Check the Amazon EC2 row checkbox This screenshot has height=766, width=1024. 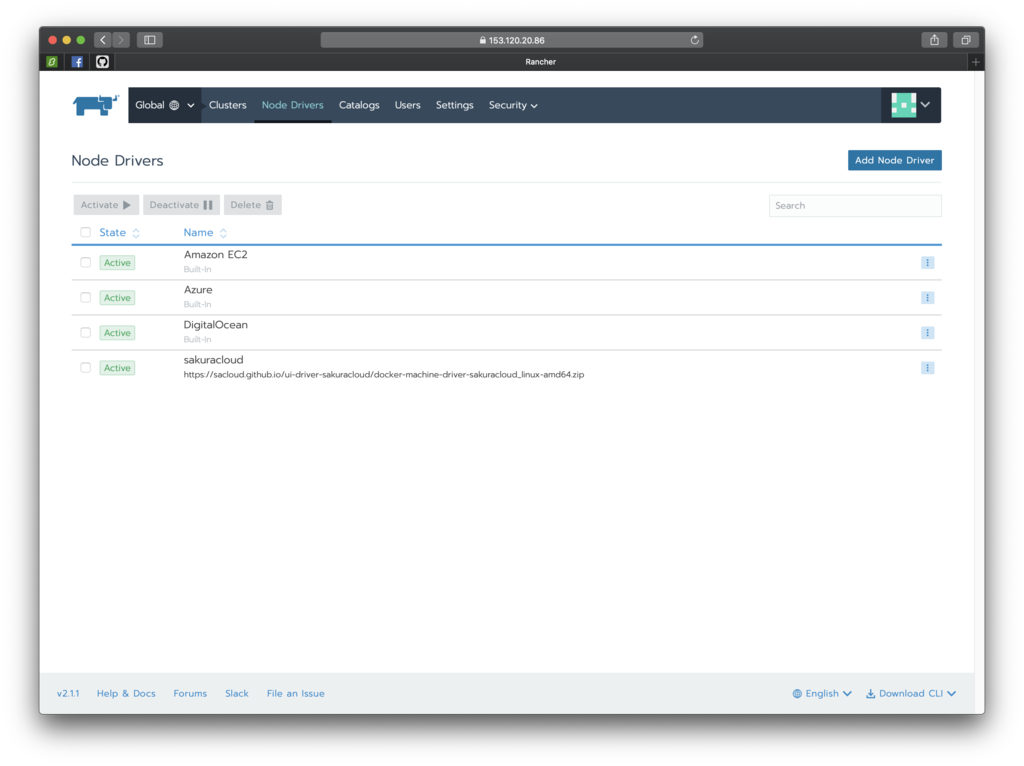(x=86, y=263)
